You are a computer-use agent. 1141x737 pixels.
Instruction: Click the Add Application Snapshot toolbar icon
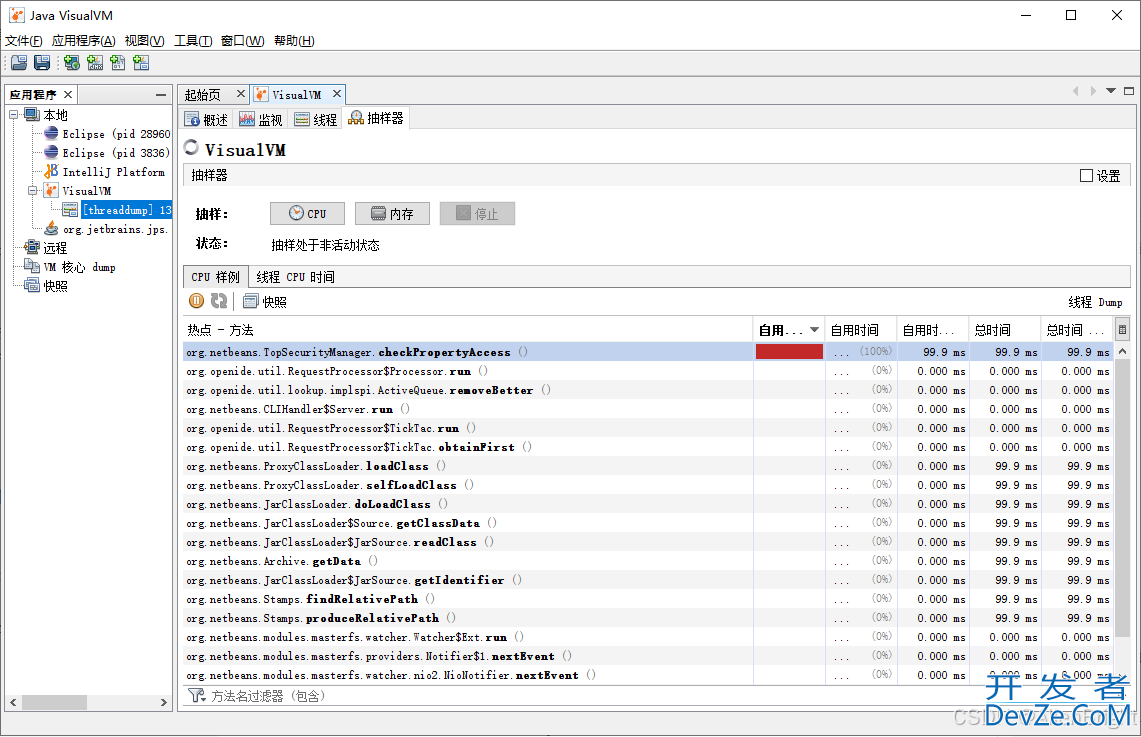[141, 63]
